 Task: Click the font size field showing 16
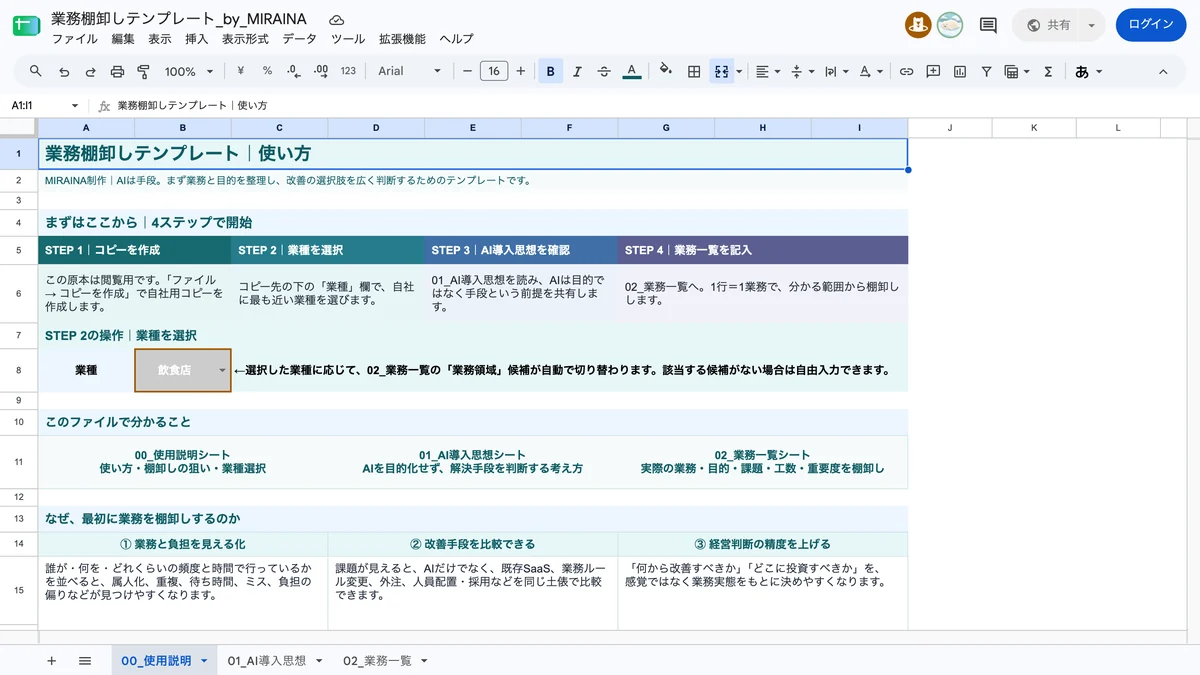click(x=494, y=71)
